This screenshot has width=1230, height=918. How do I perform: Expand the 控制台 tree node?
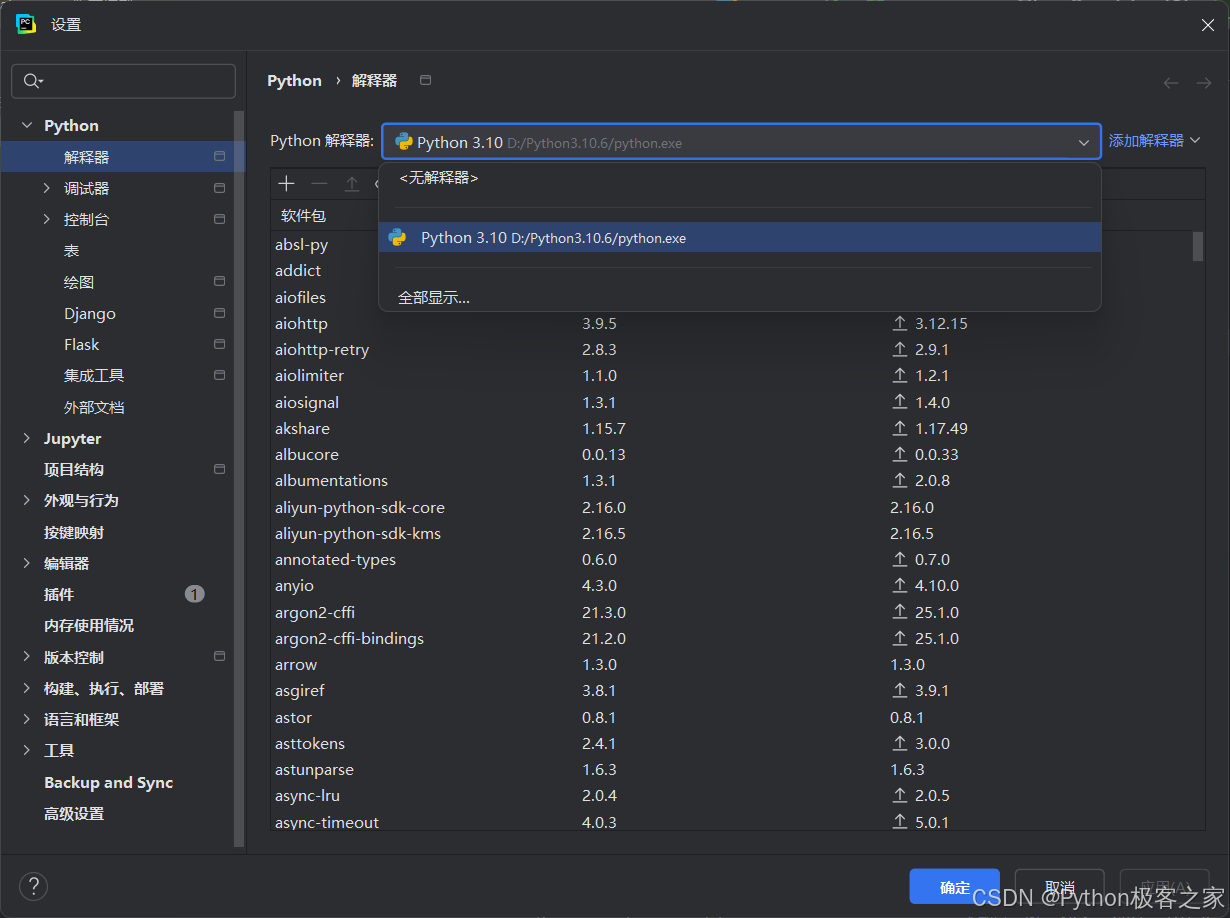(47, 219)
